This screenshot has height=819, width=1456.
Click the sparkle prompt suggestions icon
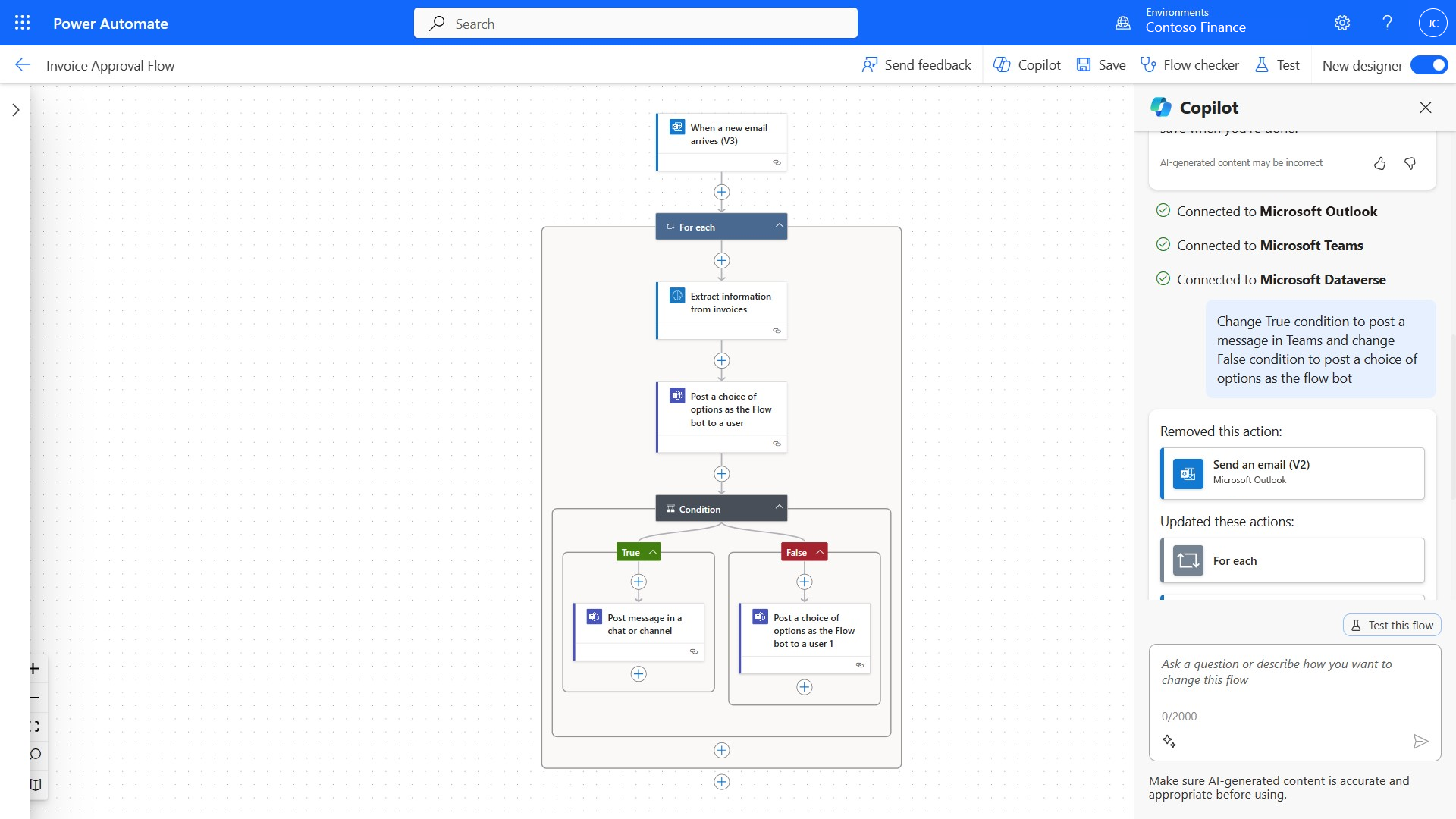point(1170,741)
